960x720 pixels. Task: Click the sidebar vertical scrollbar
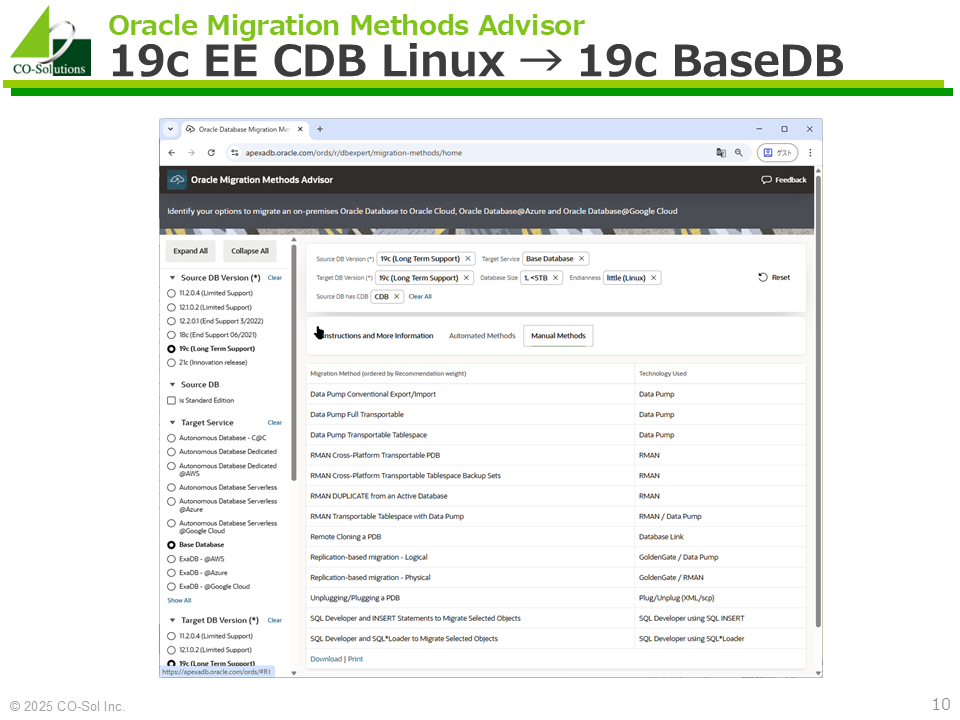[294, 362]
